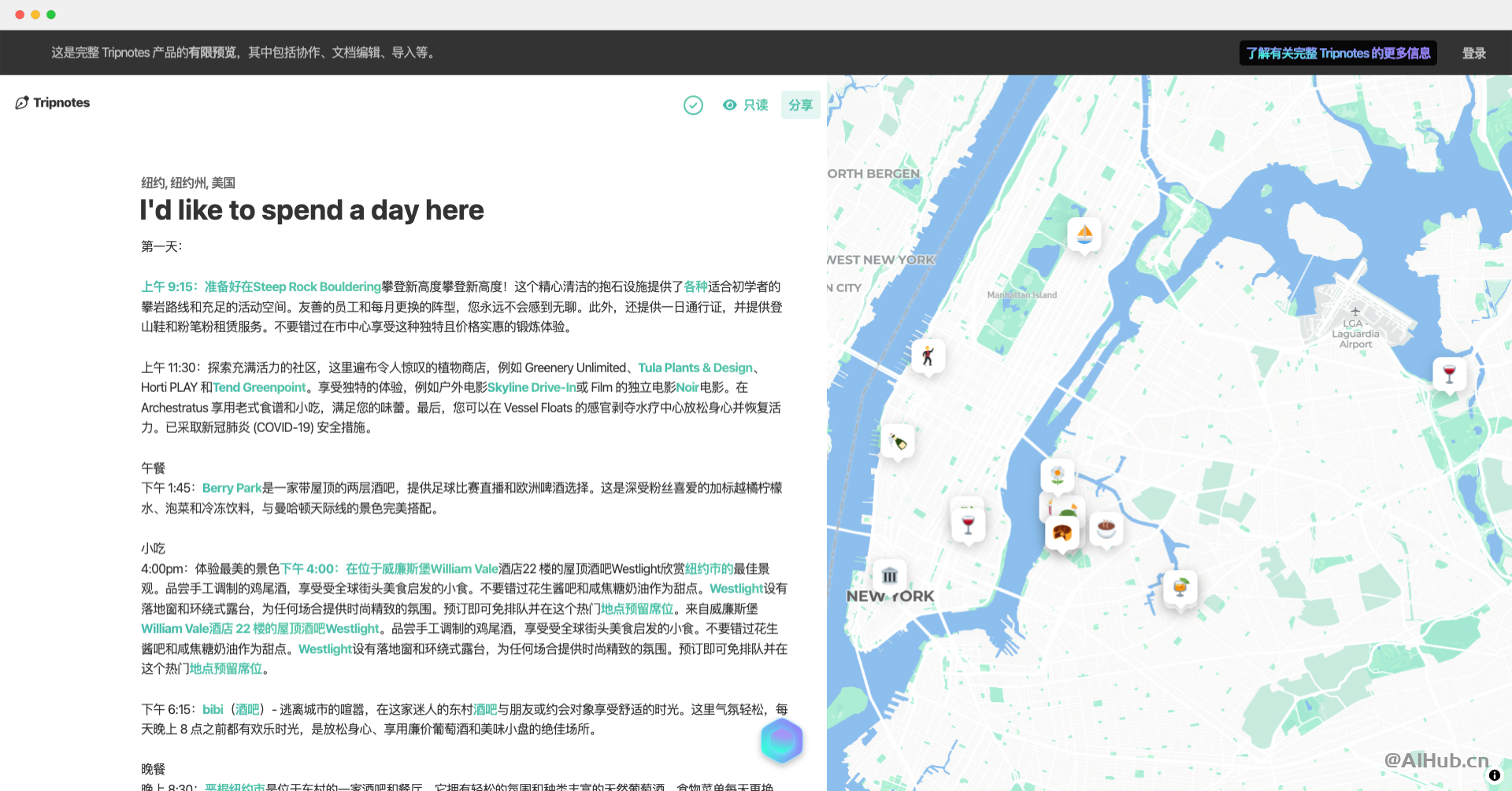The height and width of the screenshot is (791, 1512).
Task: Open the cake slice map marker
Action: click(1062, 534)
